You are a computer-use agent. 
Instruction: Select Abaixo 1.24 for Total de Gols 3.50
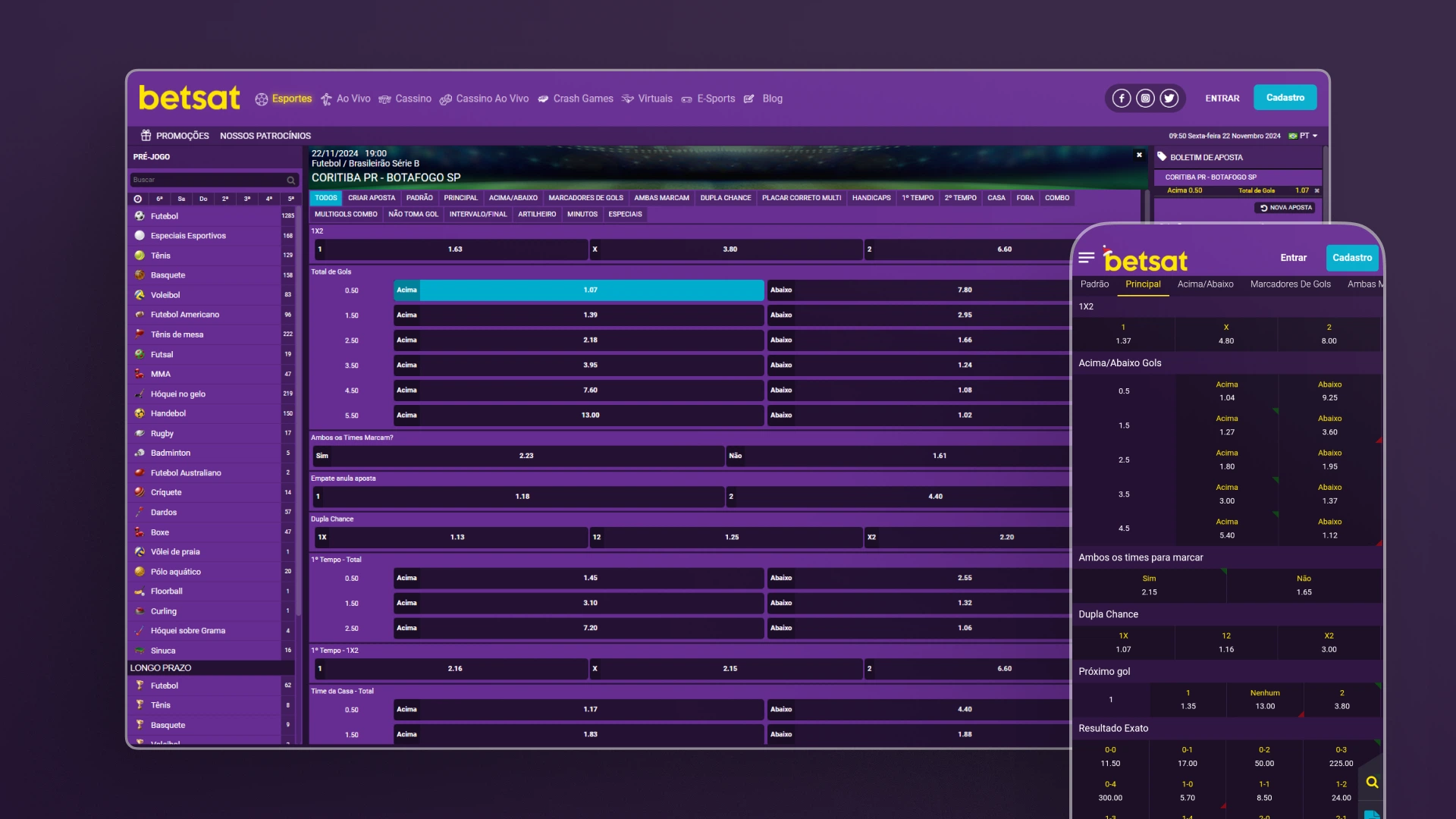coord(918,365)
